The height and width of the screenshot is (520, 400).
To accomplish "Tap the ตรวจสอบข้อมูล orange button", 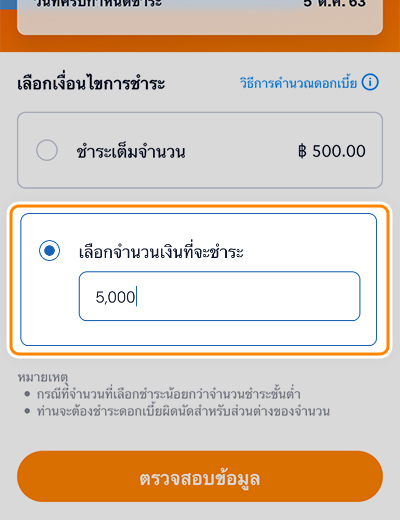I will click(x=200, y=476).
